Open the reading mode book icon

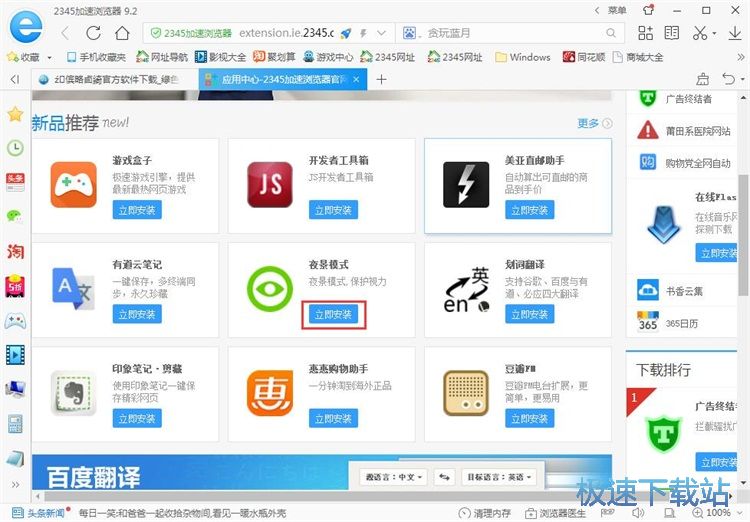pos(672,33)
